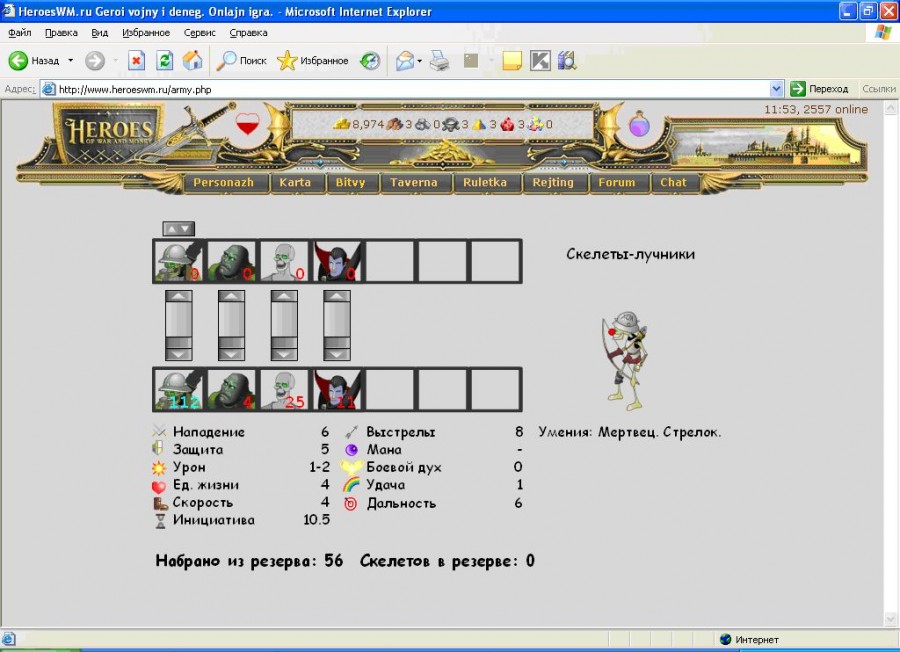This screenshot has width=900, height=652.
Task: Select vampire unit in top army row
Action: [x=337, y=261]
